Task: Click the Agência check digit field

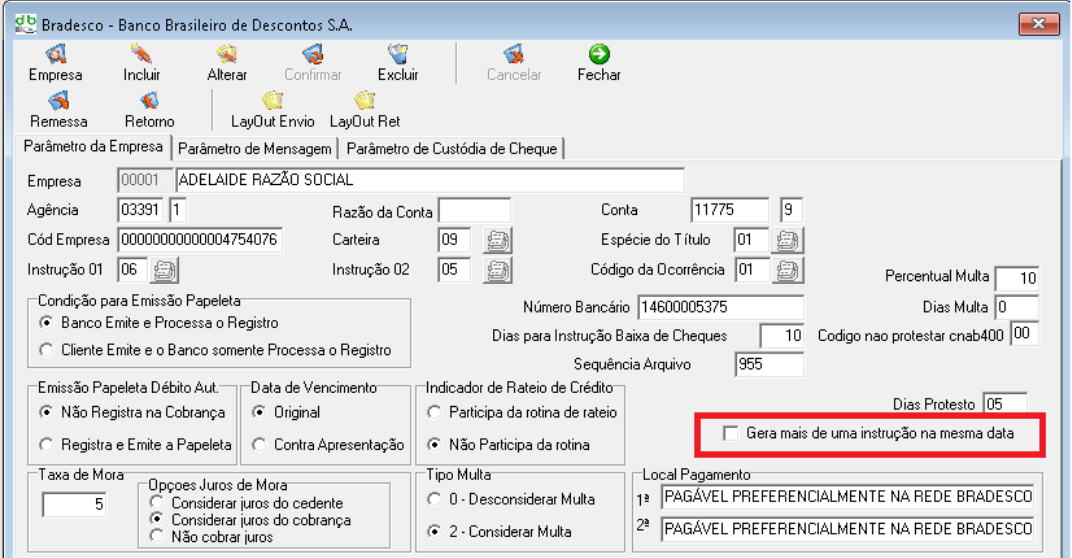Action: click(177, 209)
